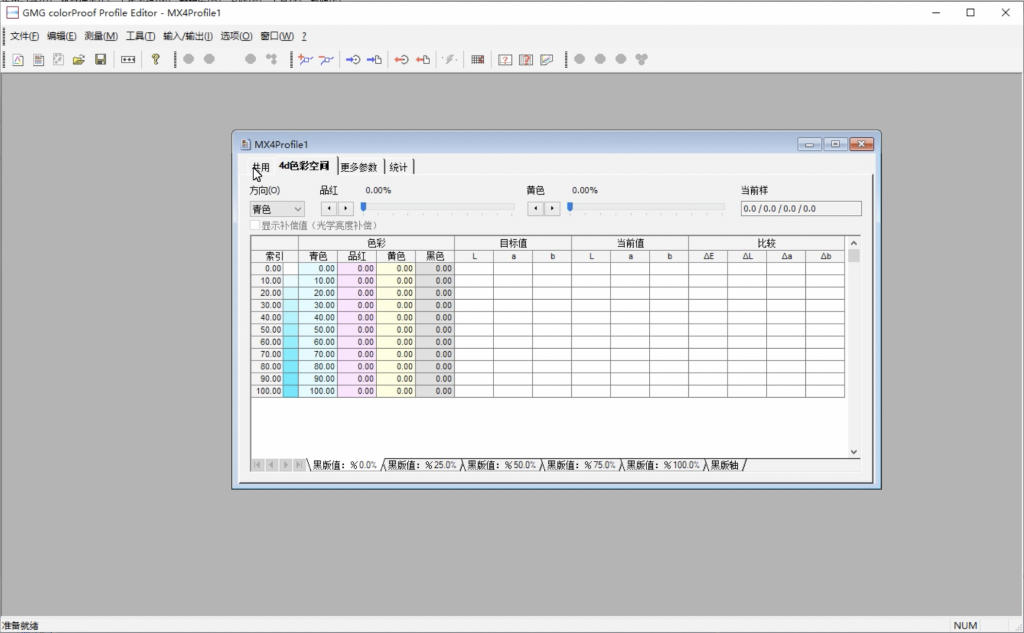This screenshot has height=633, width=1024.
Task: Open the 编辑(E) menu
Action: coord(61,36)
